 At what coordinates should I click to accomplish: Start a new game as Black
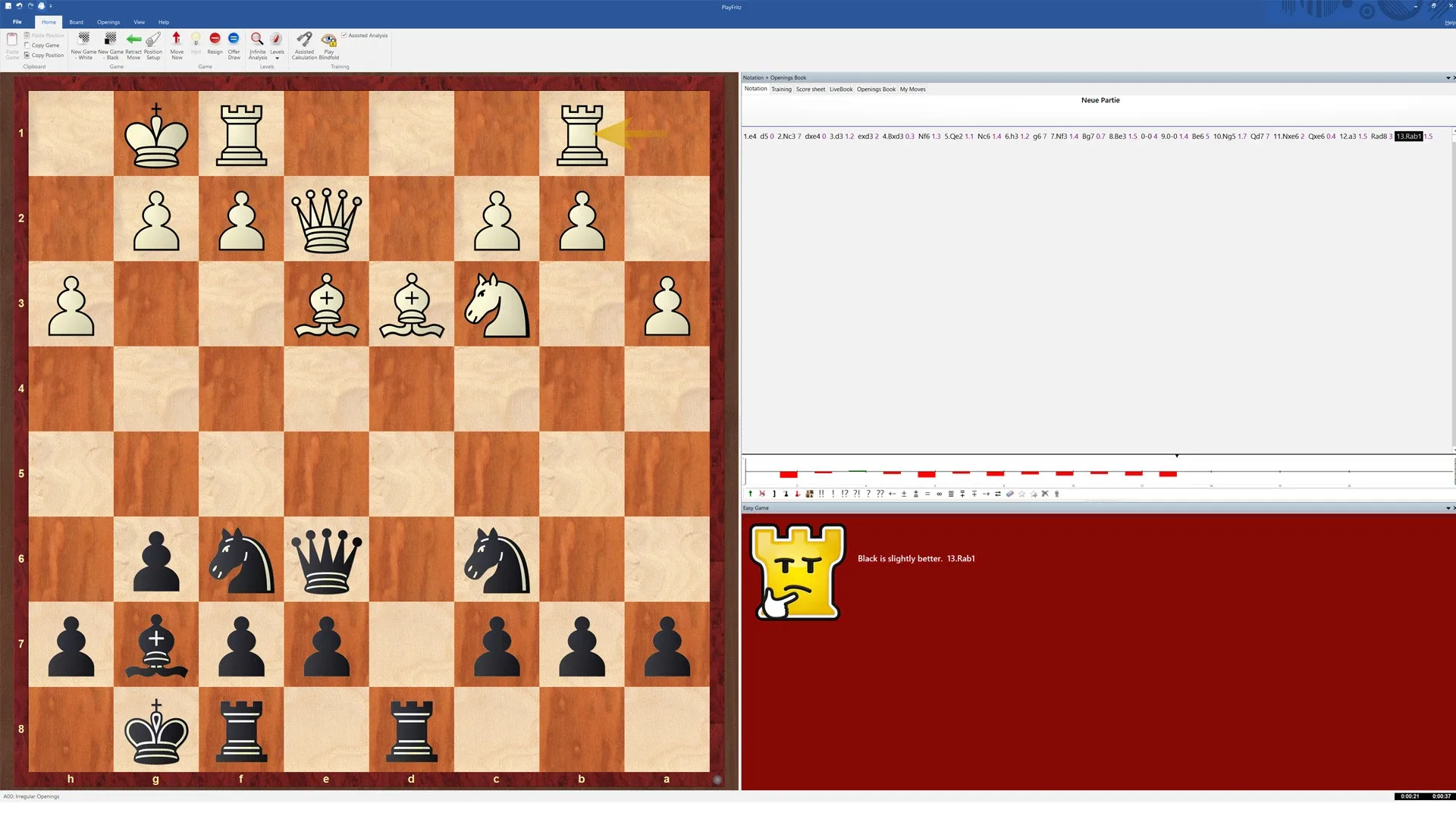click(x=111, y=45)
